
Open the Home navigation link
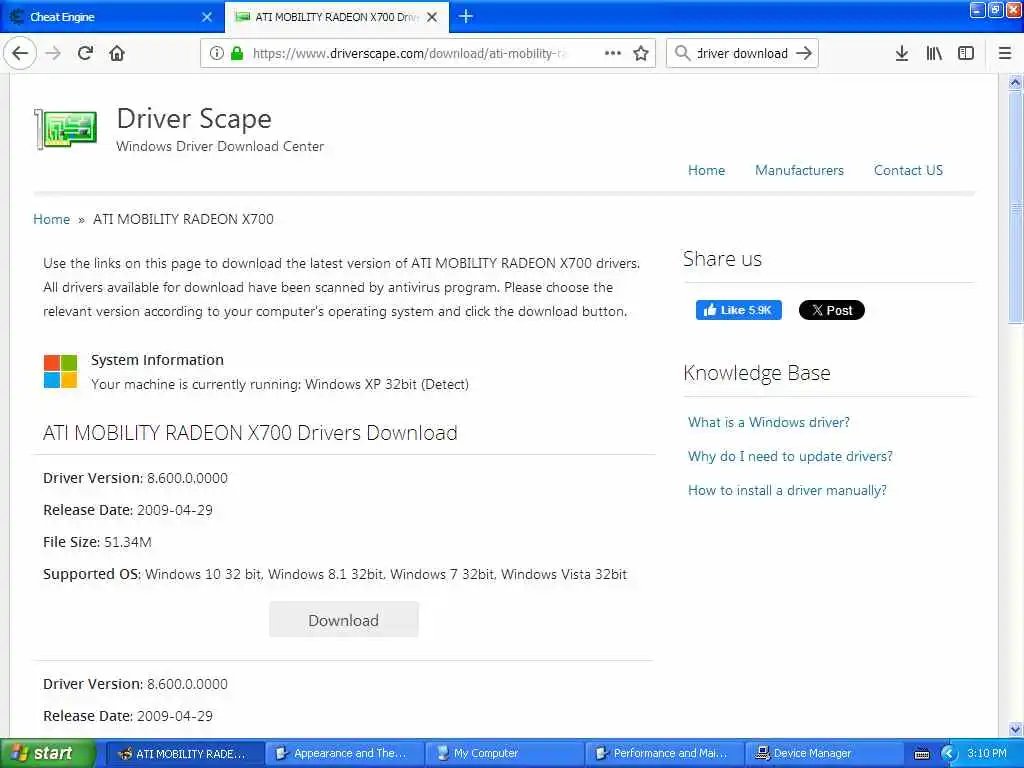coord(706,170)
